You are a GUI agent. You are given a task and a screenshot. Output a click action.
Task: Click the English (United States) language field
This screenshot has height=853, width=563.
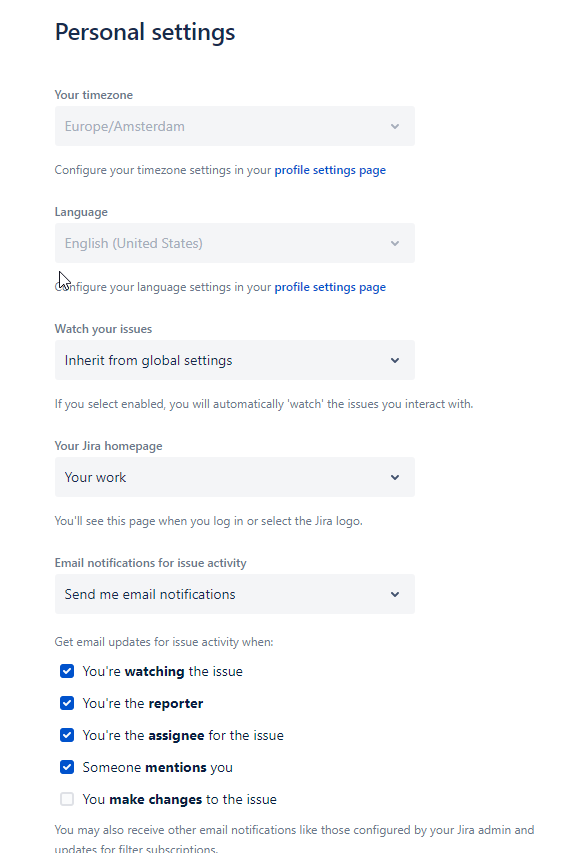click(234, 243)
